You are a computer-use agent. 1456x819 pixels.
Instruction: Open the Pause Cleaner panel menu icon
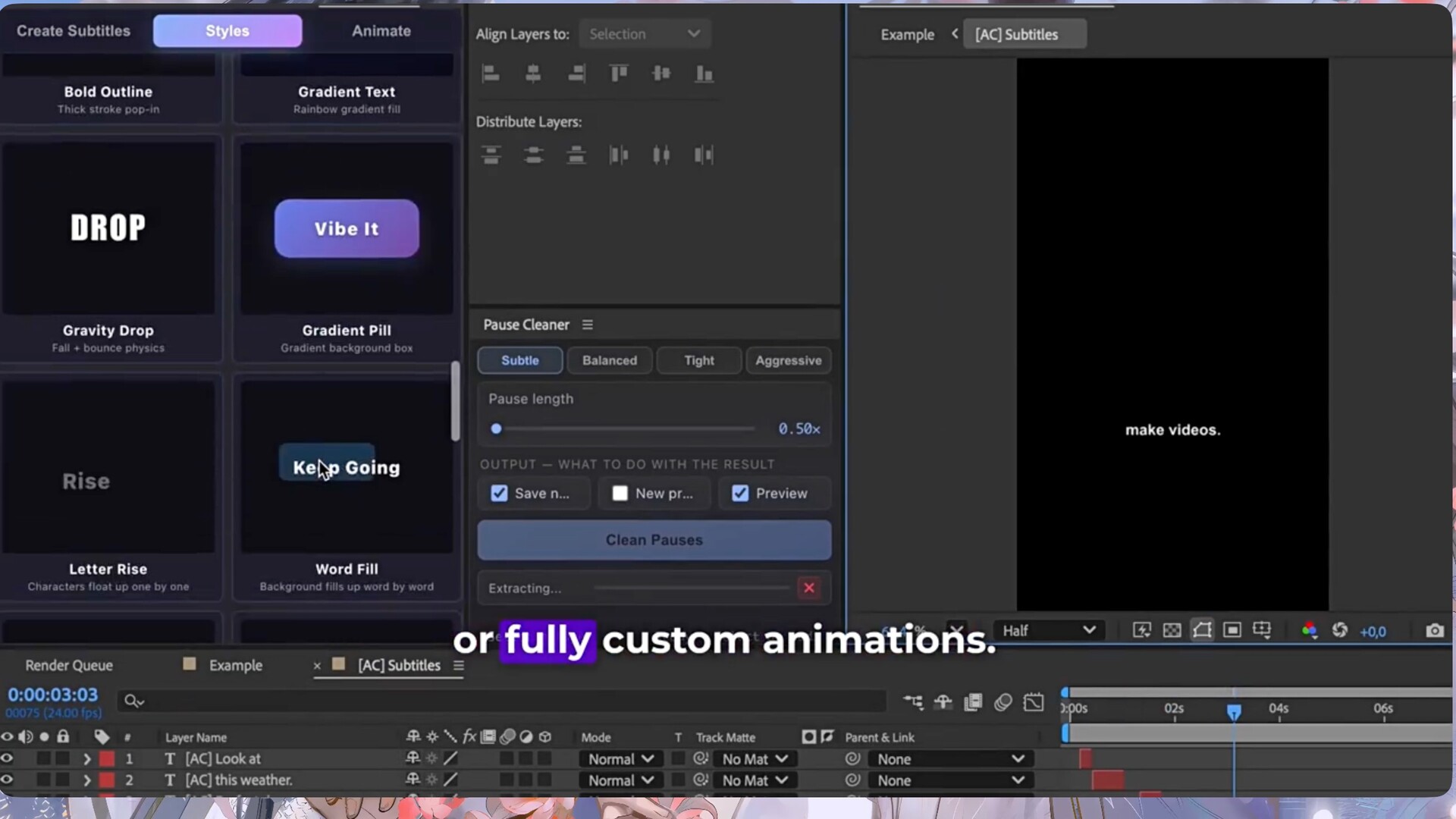pos(587,325)
